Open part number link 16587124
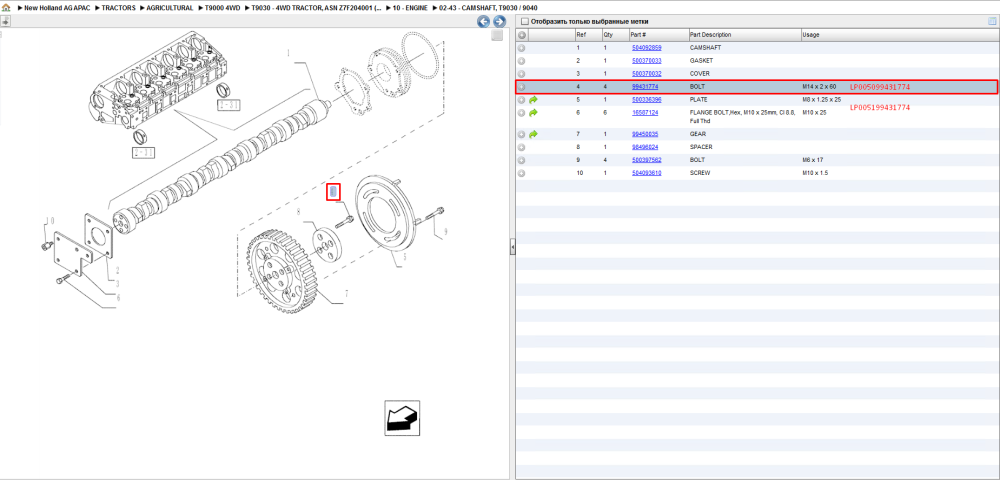This screenshot has width=1000, height=480. pos(645,113)
